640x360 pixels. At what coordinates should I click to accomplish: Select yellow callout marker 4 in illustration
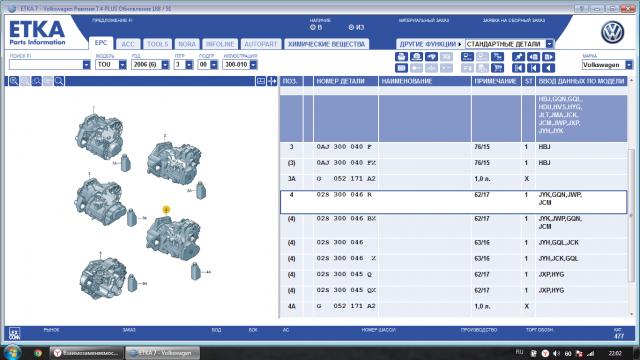click(166, 210)
